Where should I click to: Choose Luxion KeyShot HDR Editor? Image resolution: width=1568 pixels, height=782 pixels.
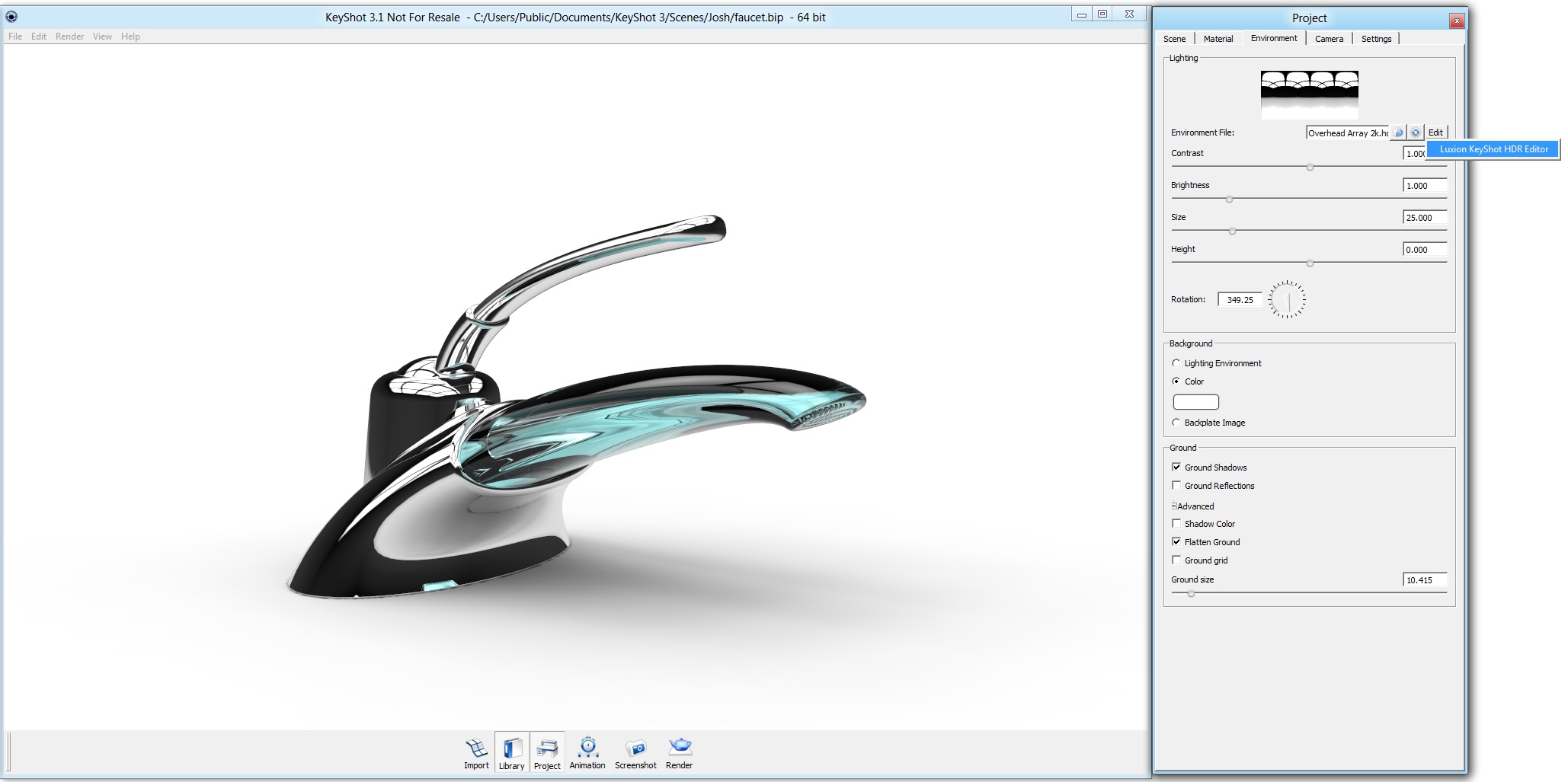coord(1494,149)
